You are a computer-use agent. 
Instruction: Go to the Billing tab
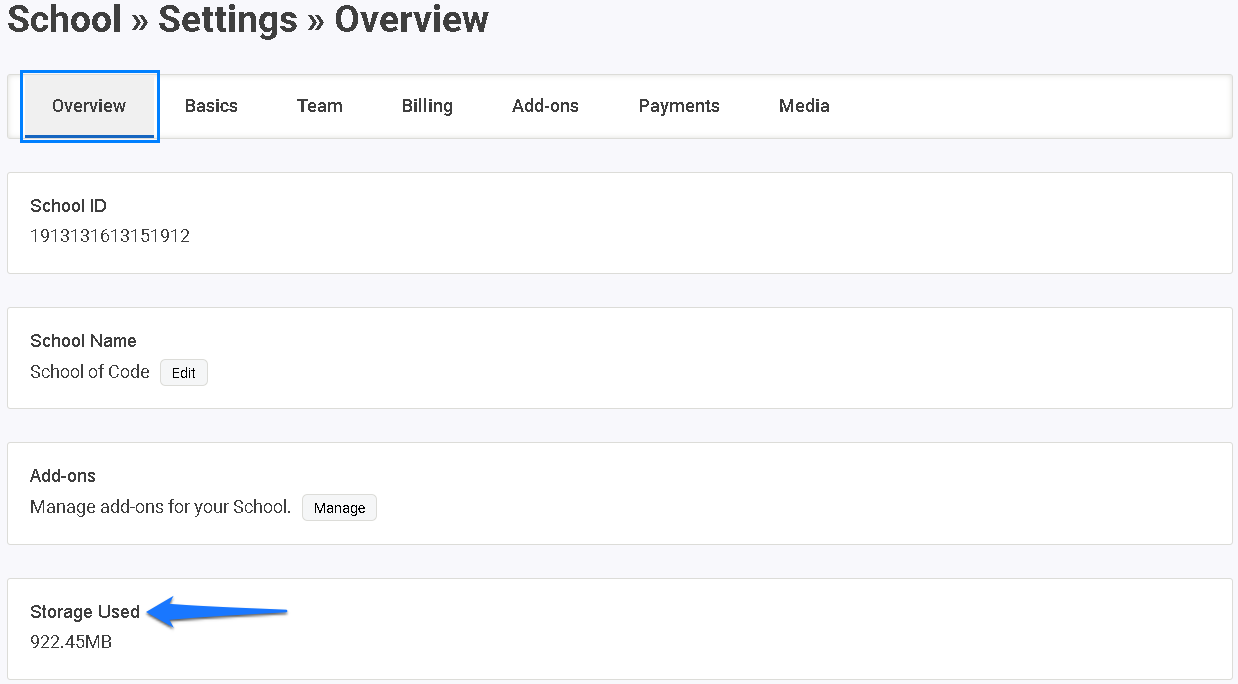427,106
